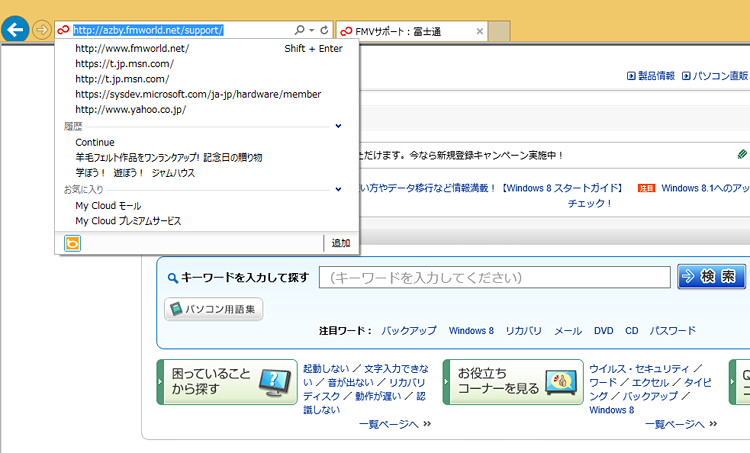This screenshot has width=750, height=453.
Task: Open the 起動しない trouble link
Action: click(x=326, y=368)
